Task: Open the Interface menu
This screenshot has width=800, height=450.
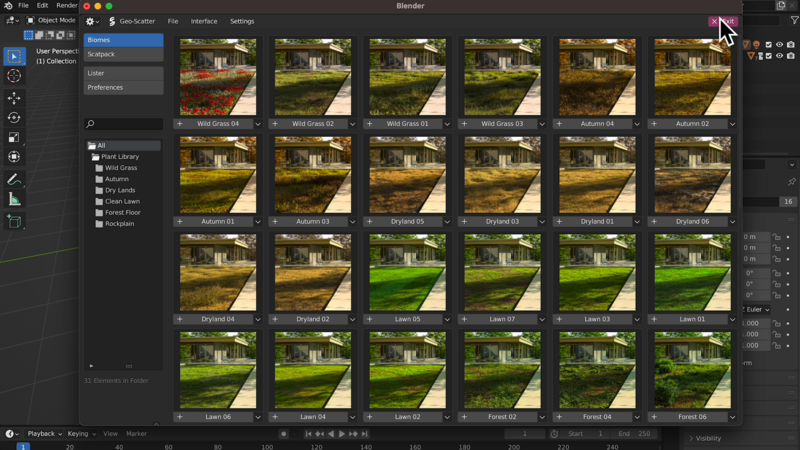Action: tap(204, 21)
